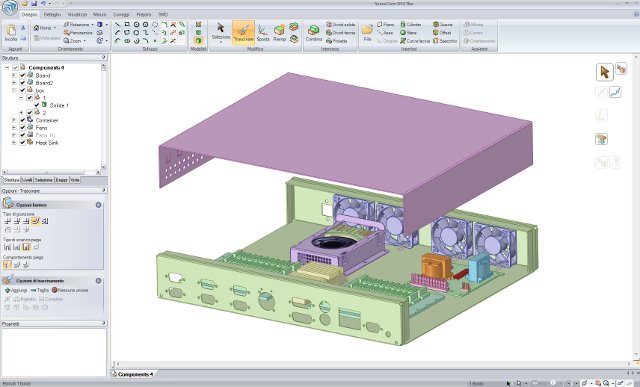
Task: Uncheck the Board2 component checkbox
Action: click(23, 82)
